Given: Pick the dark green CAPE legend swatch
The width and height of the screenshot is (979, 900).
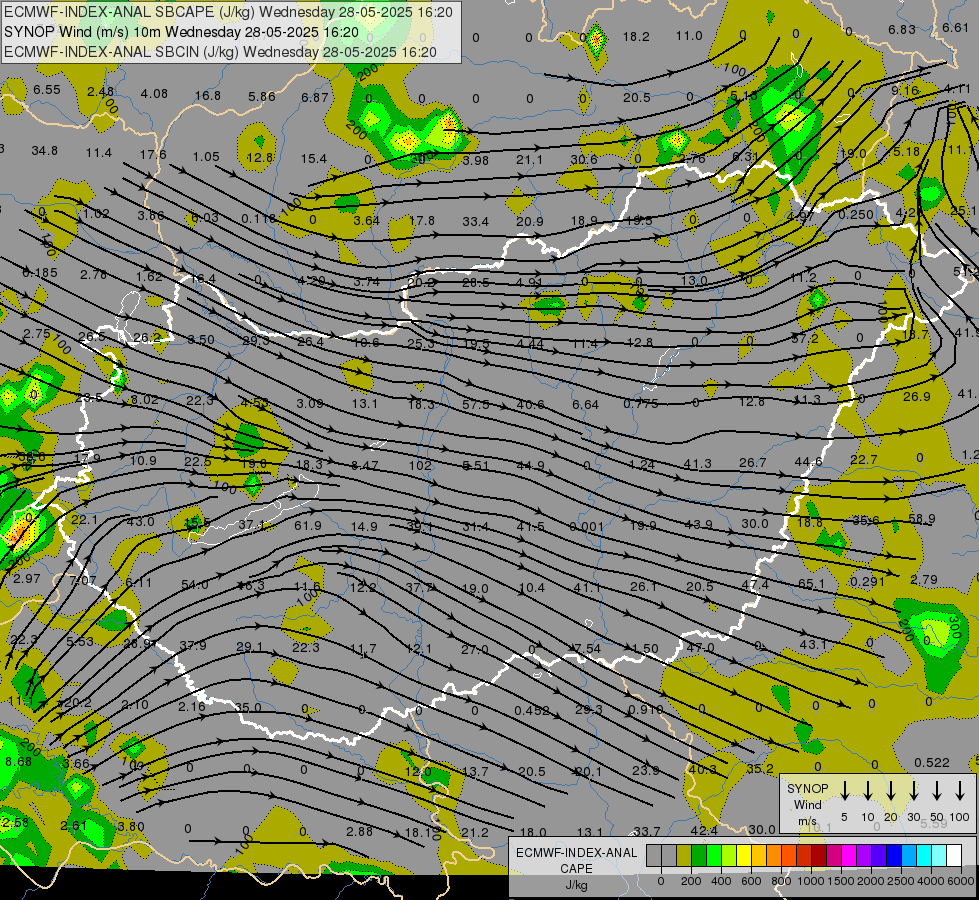Looking at the screenshot, I should (699, 855).
